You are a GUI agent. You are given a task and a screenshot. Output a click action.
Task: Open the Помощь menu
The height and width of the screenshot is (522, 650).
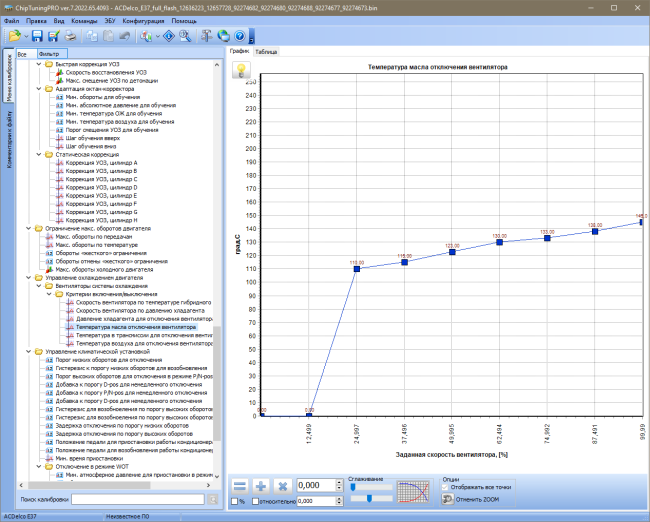point(184,21)
